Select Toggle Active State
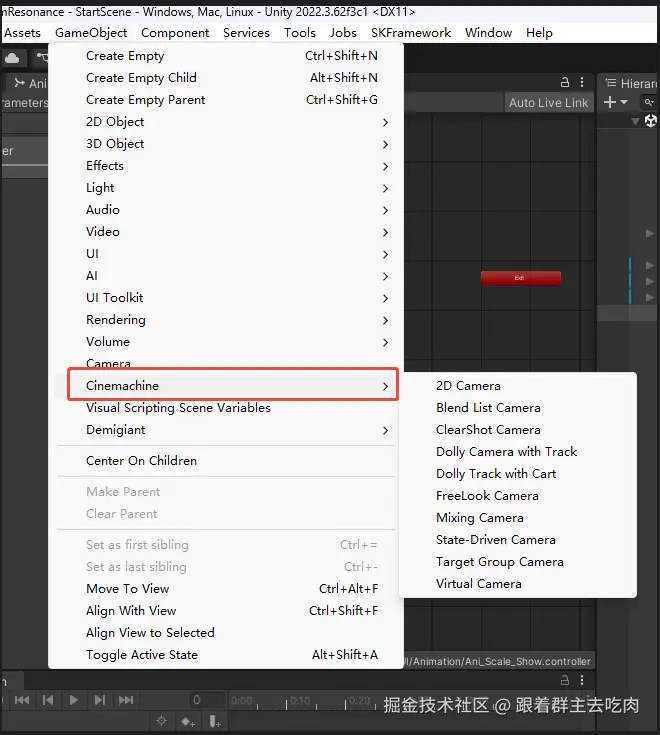Image resolution: width=660 pixels, height=735 pixels. tap(226, 655)
